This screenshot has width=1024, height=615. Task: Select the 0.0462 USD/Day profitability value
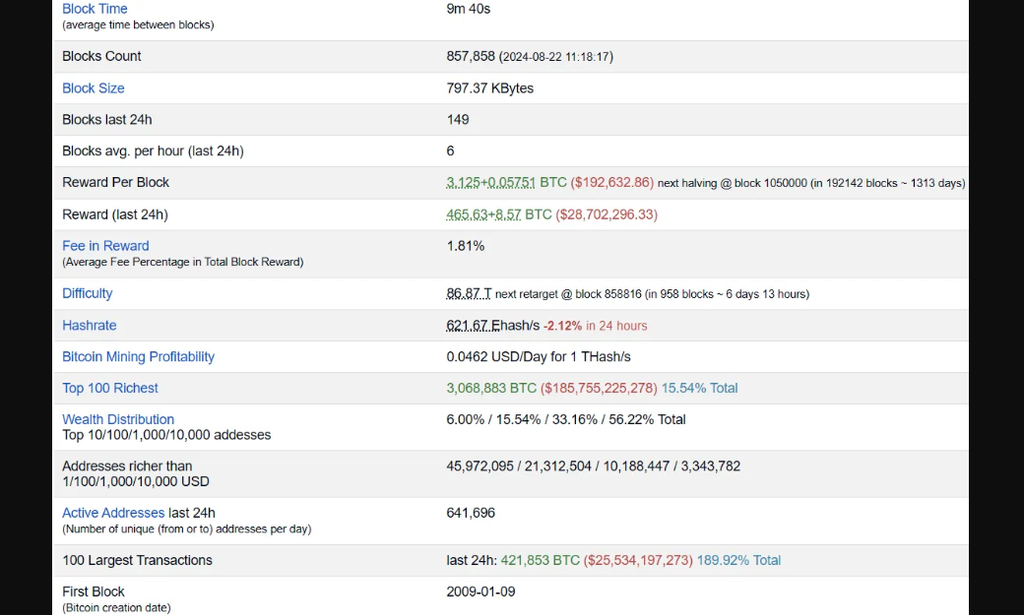(x=539, y=356)
